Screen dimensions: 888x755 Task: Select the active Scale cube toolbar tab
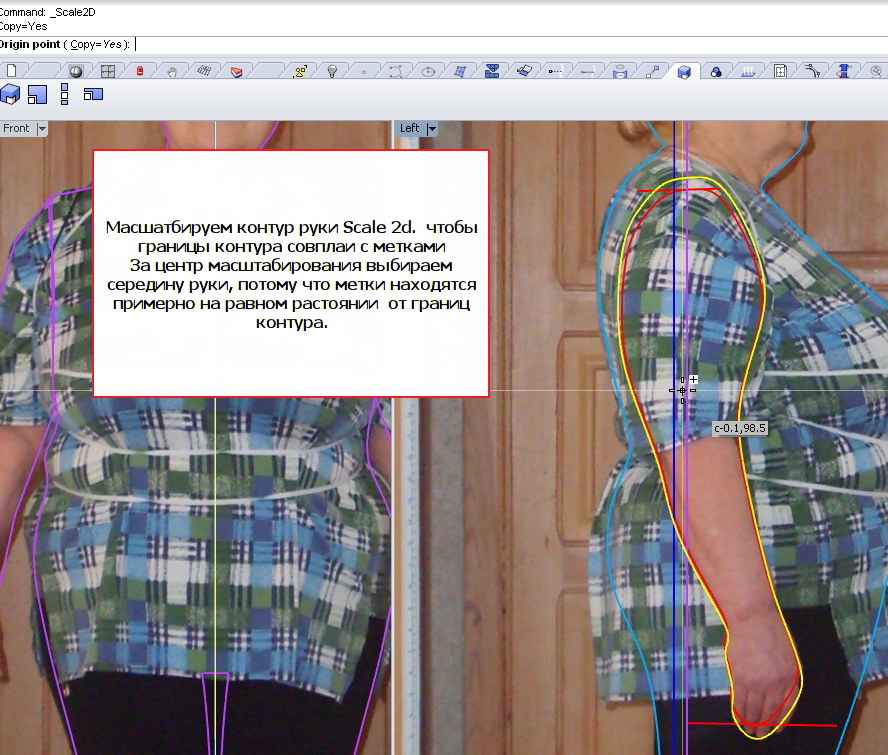click(684, 71)
